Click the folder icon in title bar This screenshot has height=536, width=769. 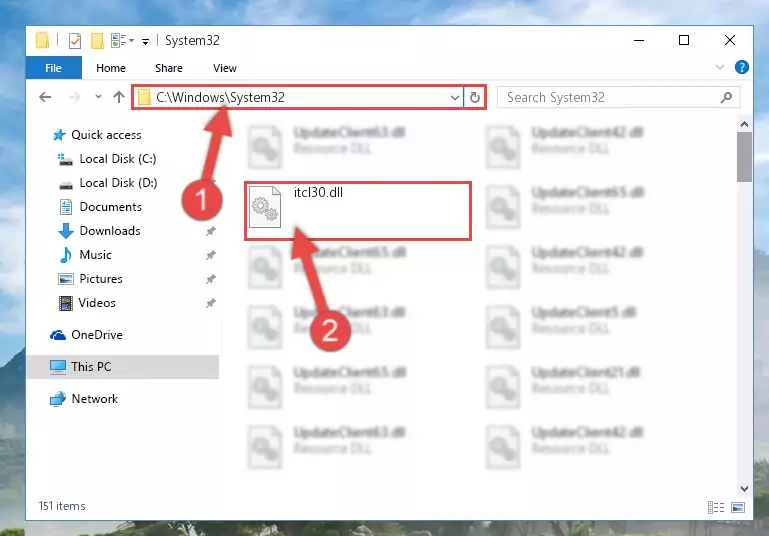pos(43,40)
